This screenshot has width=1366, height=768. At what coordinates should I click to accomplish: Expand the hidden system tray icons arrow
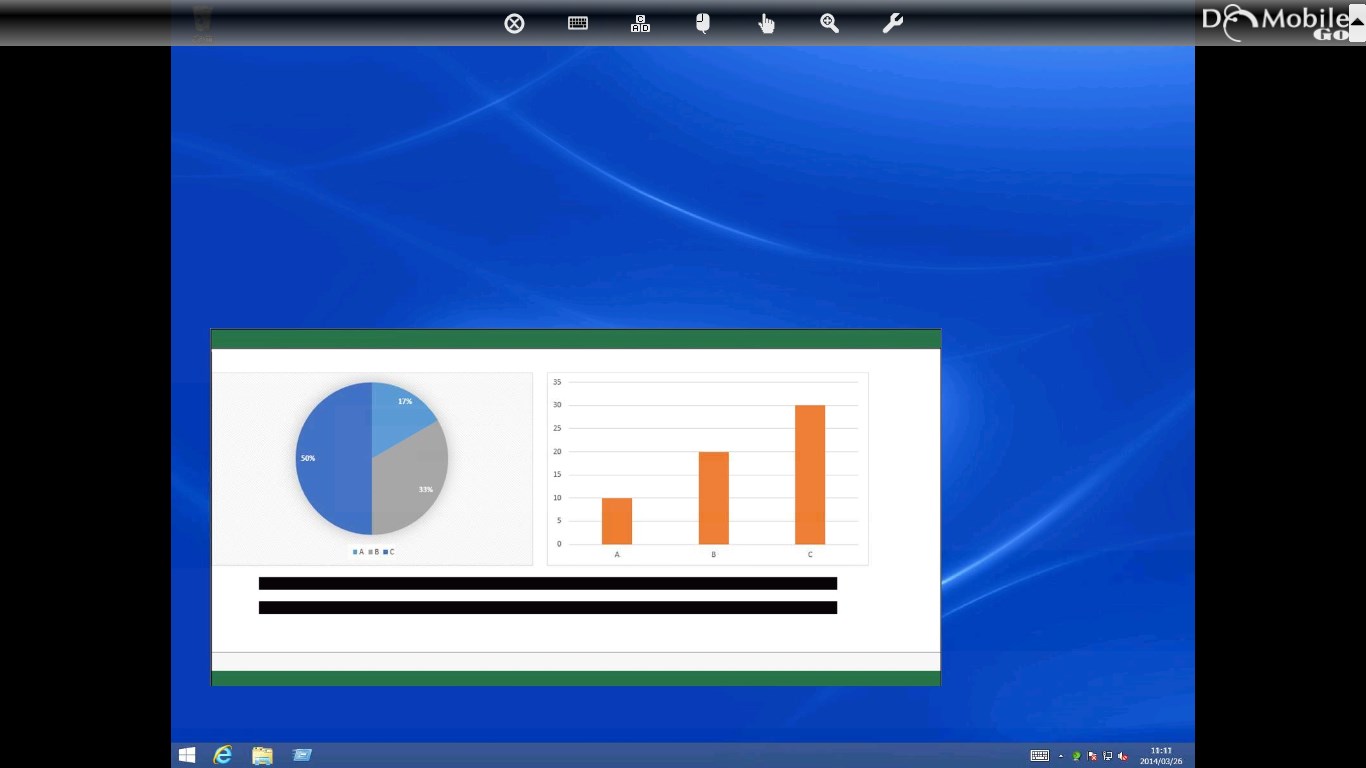tap(1061, 756)
